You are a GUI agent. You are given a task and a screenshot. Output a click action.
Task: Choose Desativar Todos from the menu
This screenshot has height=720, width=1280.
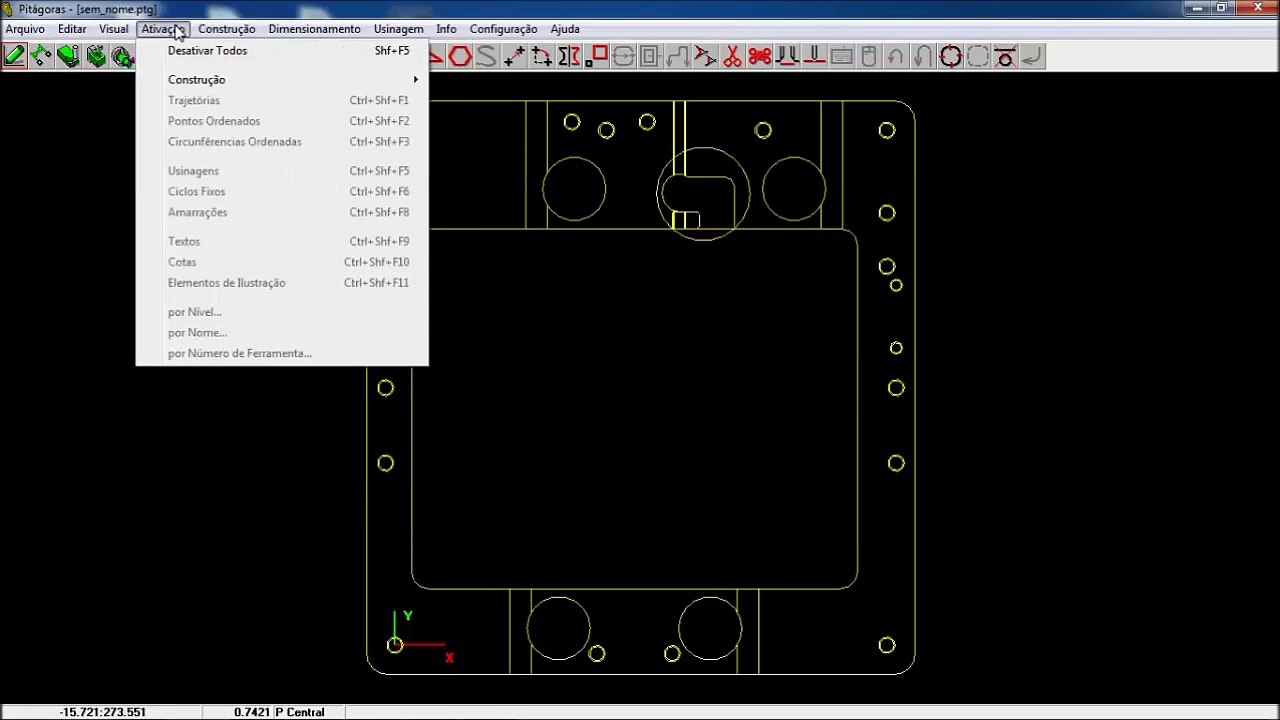point(282,51)
